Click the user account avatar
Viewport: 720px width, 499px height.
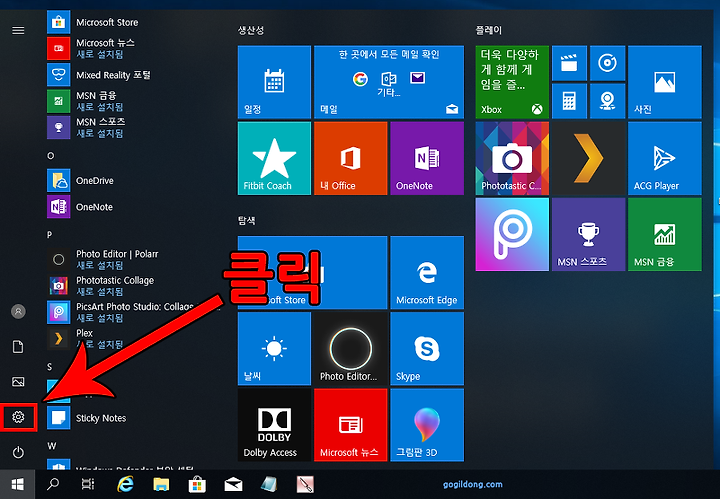pyautogui.click(x=18, y=311)
